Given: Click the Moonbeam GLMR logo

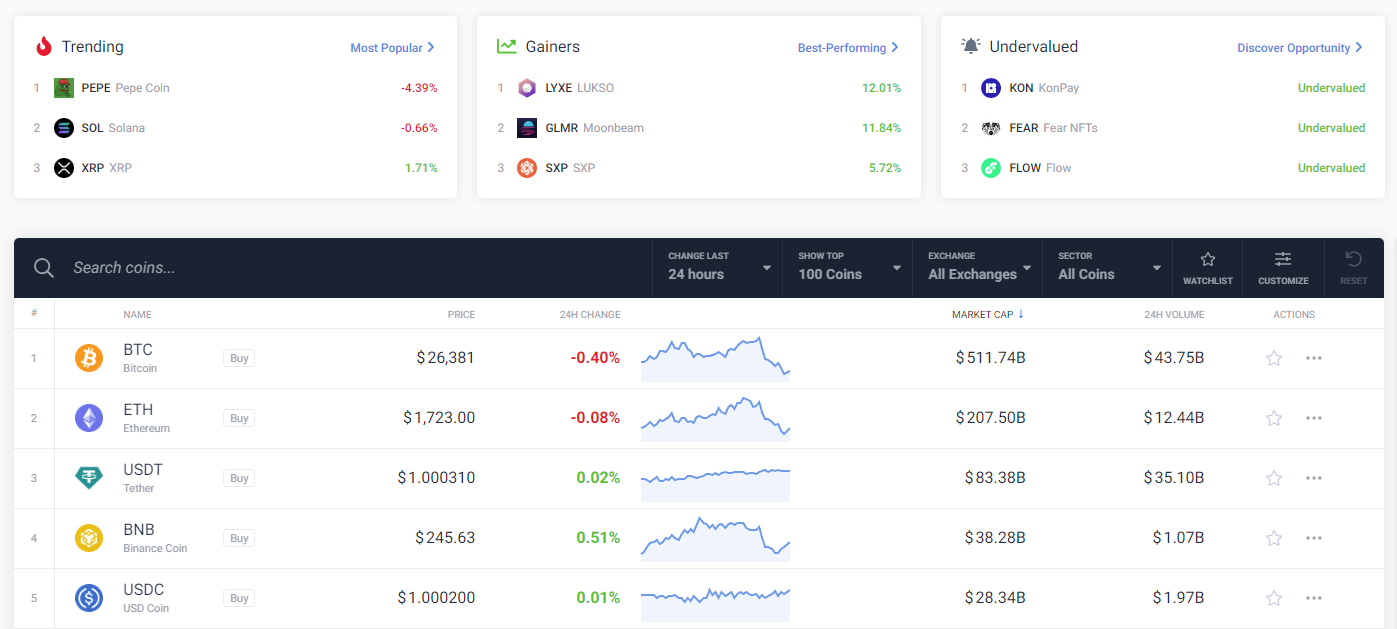Looking at the screenshot, I should coord(527,128).
